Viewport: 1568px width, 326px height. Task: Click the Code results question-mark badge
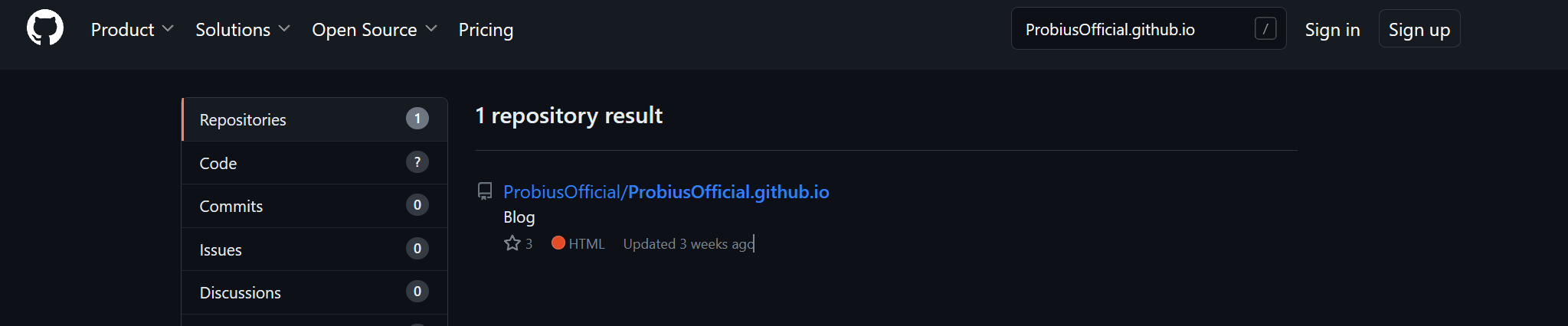[x=417, y=162]
